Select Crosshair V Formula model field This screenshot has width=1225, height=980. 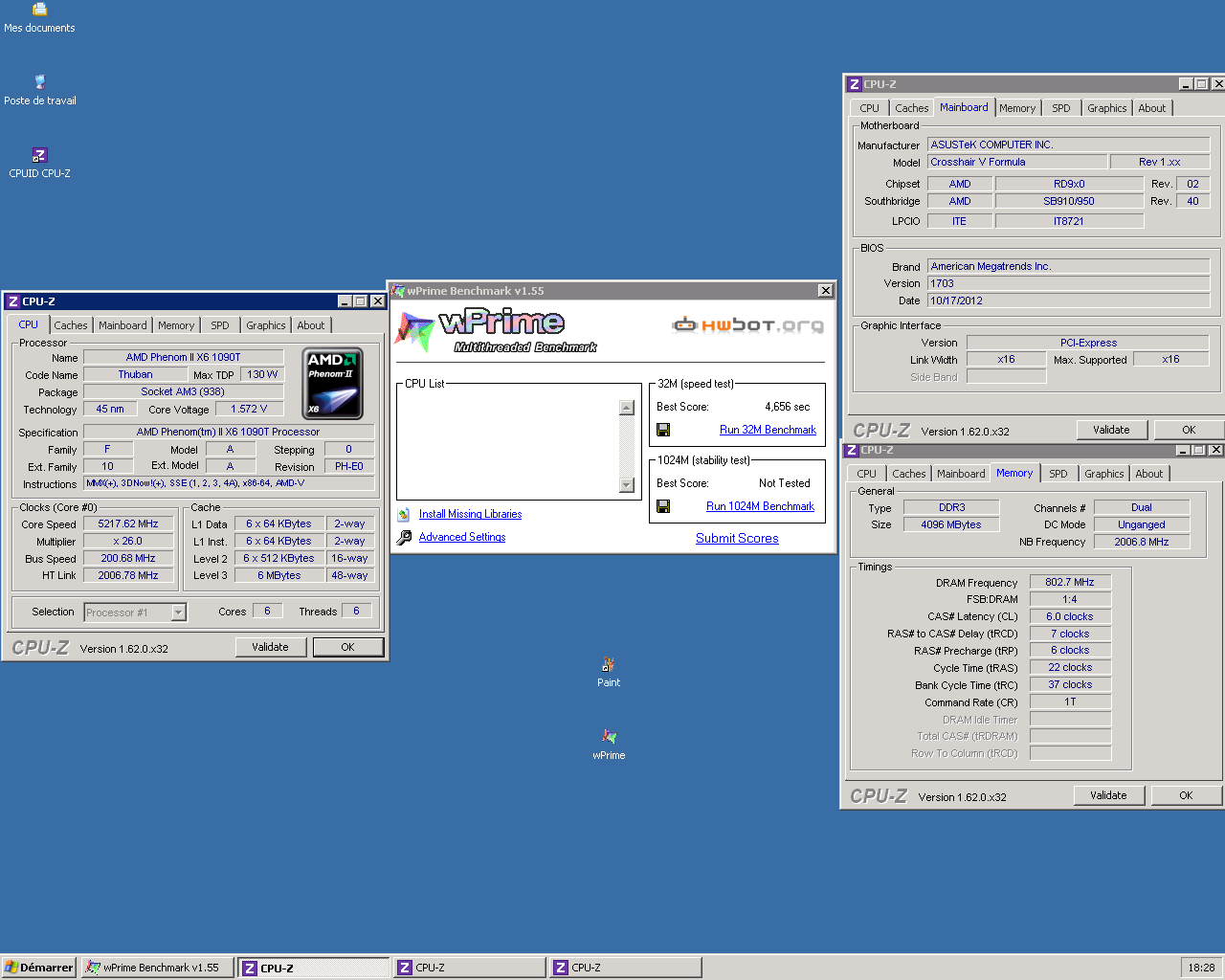(1016, 162)
